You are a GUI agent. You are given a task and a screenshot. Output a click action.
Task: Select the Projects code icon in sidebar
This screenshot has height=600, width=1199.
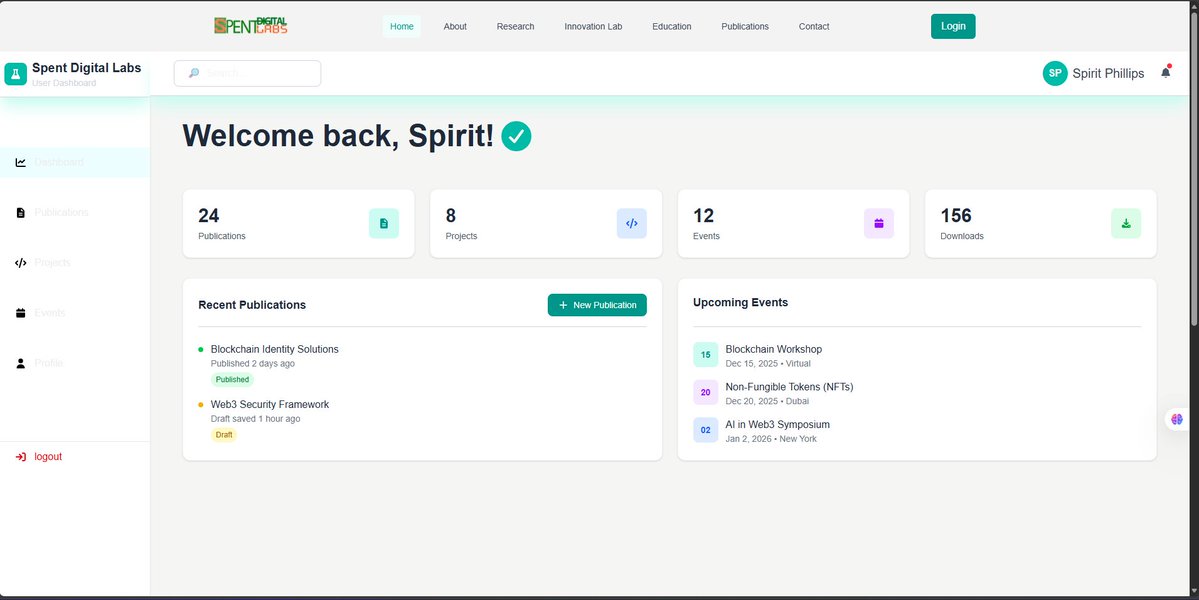(x=20, y=262)
